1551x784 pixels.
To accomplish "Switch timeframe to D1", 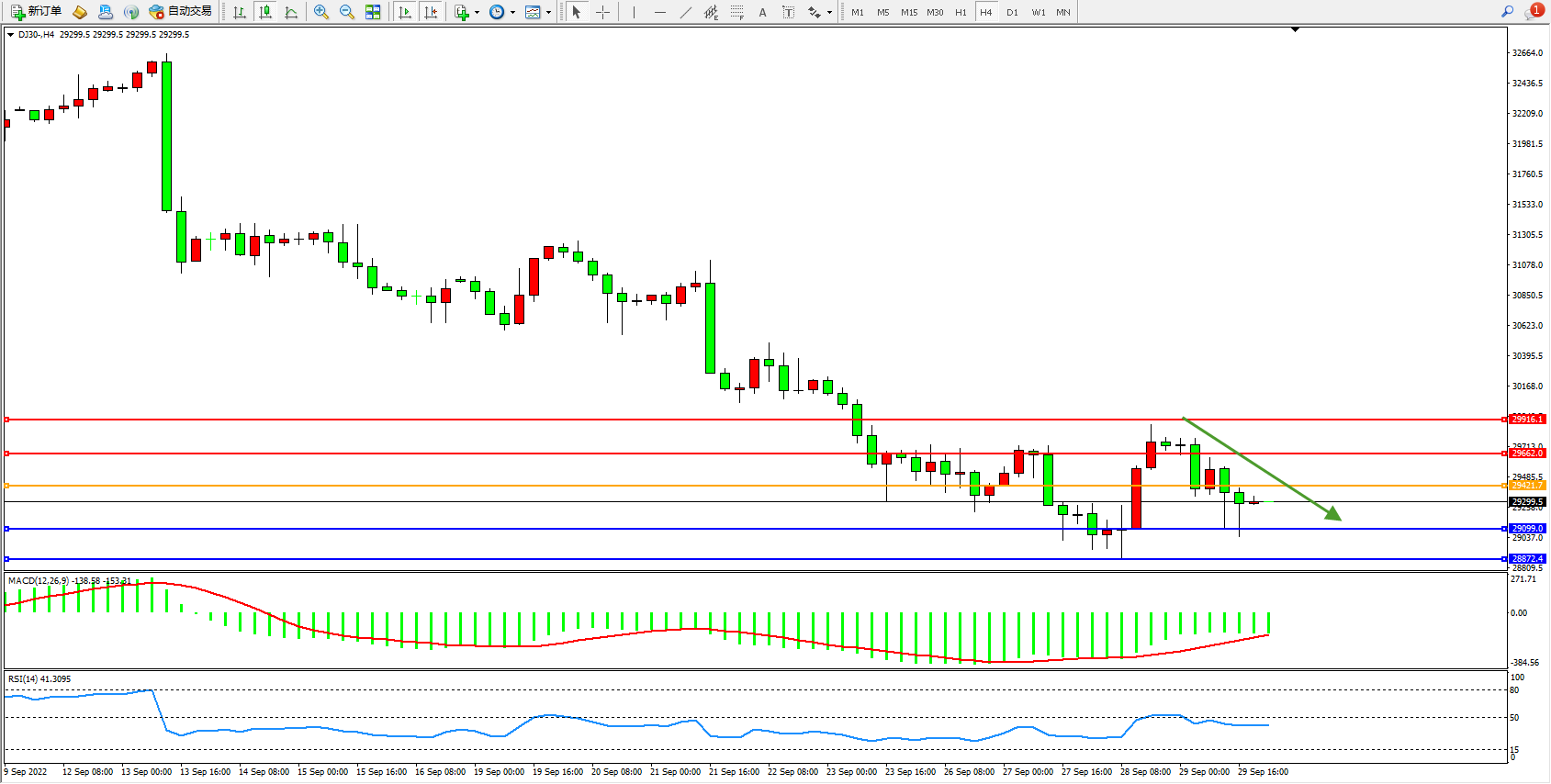I will pos(1012,12).
